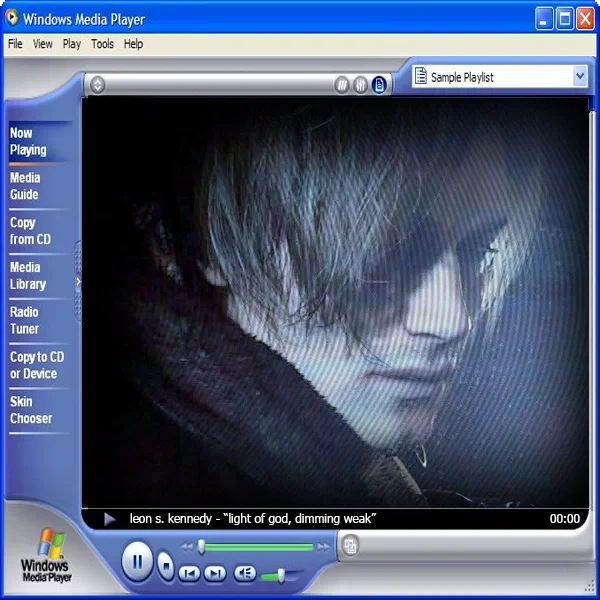Viewport: 600px width, 600px height.
Task: Click the playlist document icon next to Sample Playlist
Action: tap(421, 75)
